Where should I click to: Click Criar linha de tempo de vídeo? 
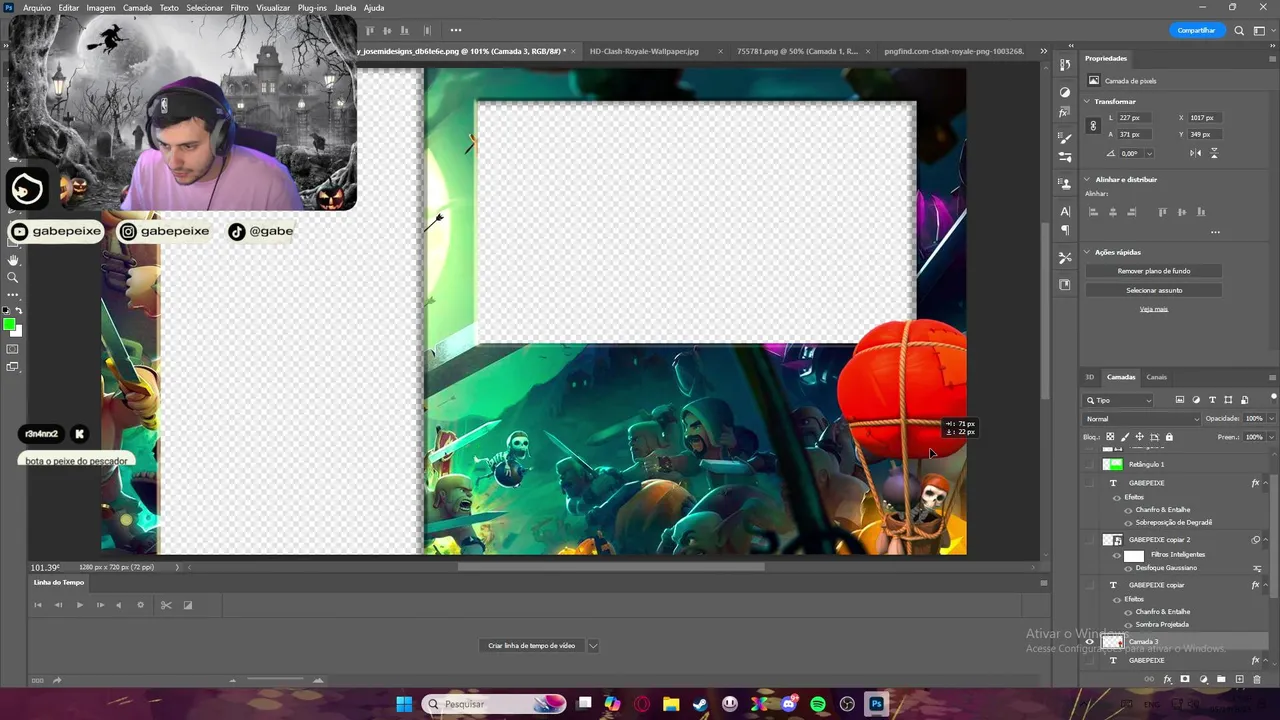[x=531, y=645]
